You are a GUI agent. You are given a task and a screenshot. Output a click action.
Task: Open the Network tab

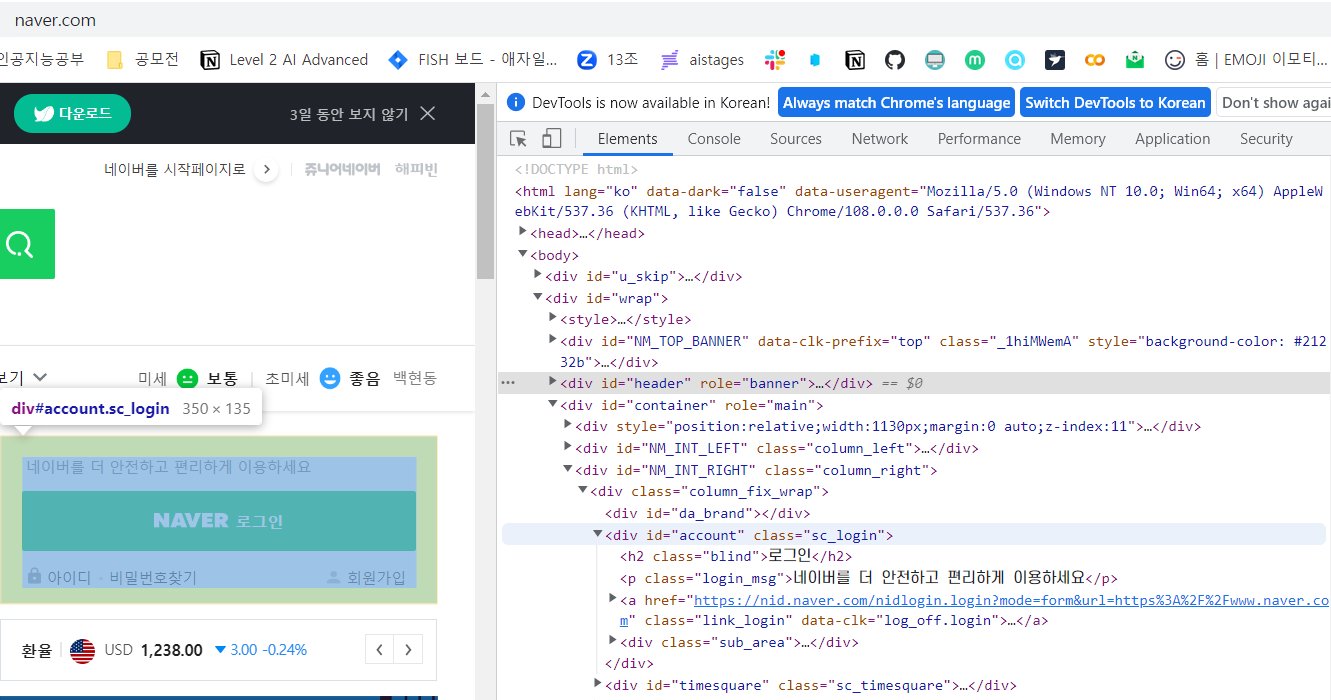[x=880, y=139]
